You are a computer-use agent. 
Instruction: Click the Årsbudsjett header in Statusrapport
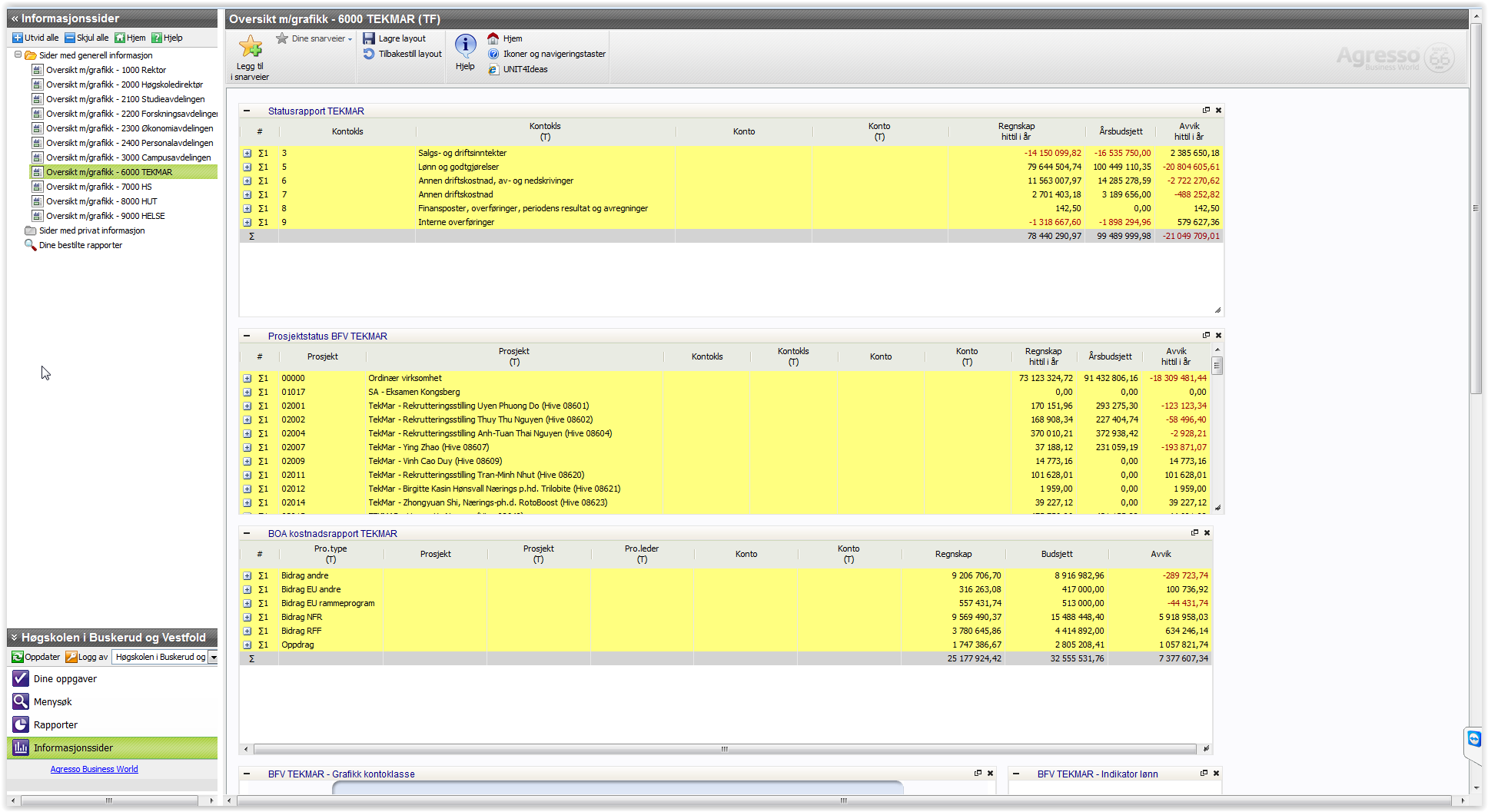point(1121,131)
